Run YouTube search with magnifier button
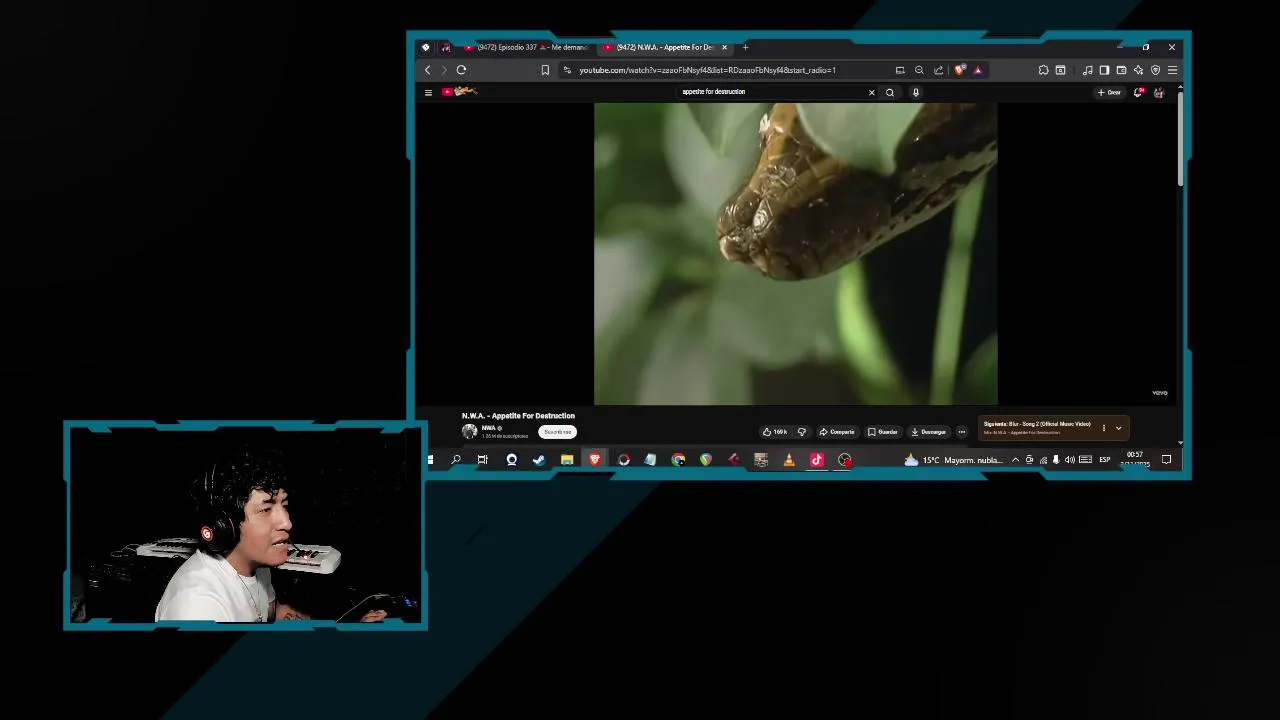Image resolution: width=1280 pixels, height=720 pixels. [890, 92]
